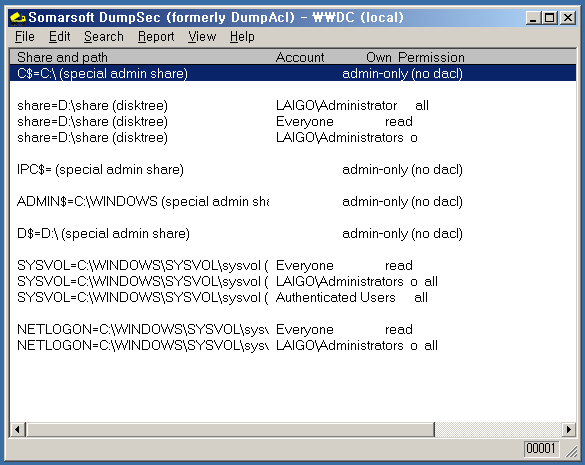The height and width of the screenshot is (465, 585).
Task: Select the ADMIN$=C:\WINDOWS row
Action: pyautogui.click(x=293, y=202)
